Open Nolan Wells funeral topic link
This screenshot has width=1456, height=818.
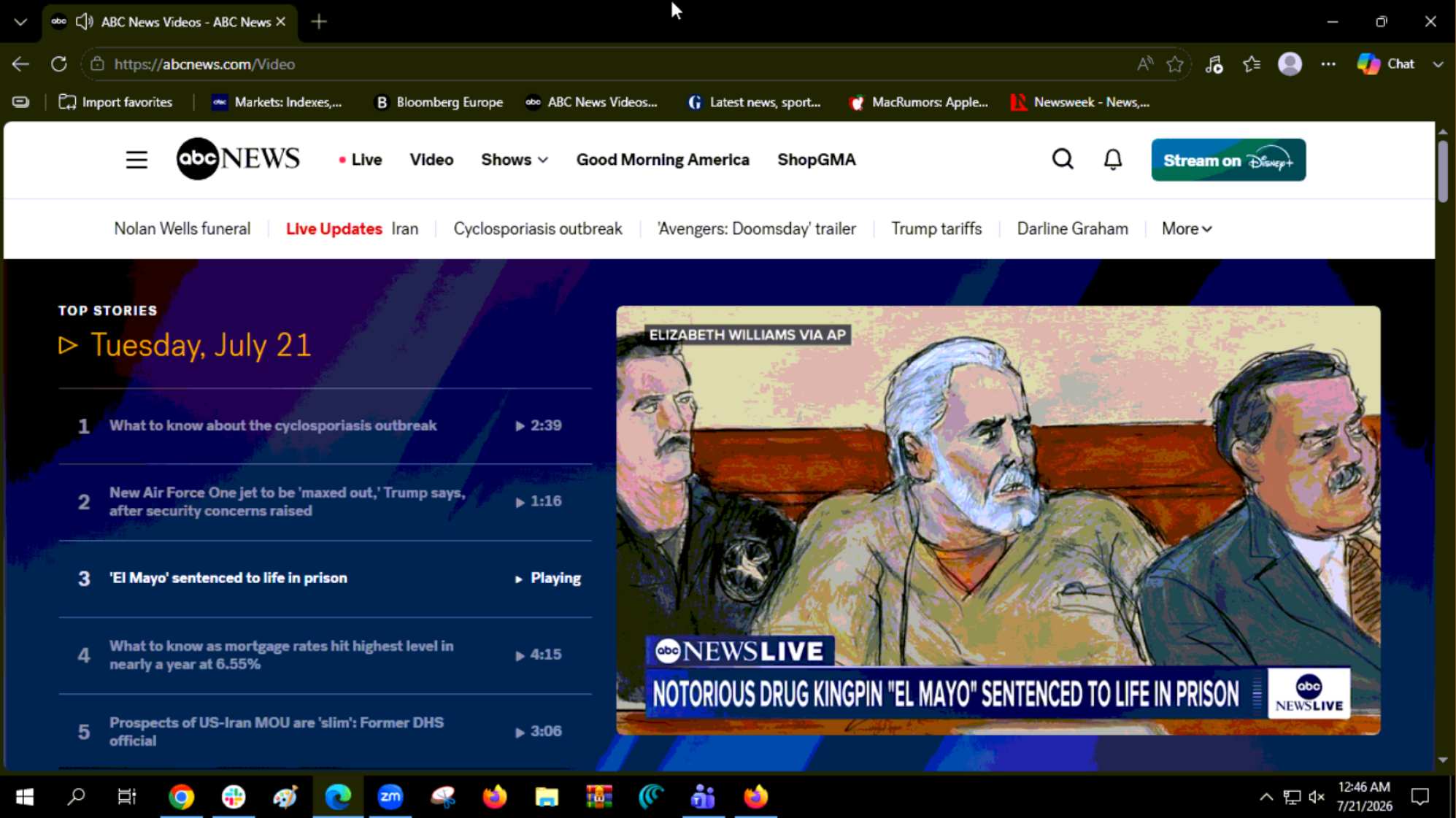click(x=182, y=229)
